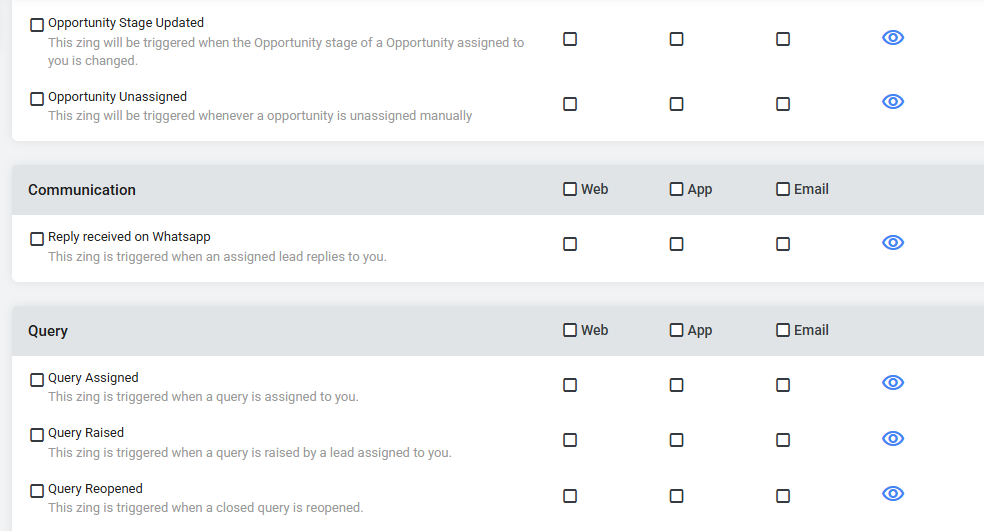Image resolution: width=984 pixels, height=531 pixels.
Task: Check Email checkbox in Query header
Action: point(783,330)
